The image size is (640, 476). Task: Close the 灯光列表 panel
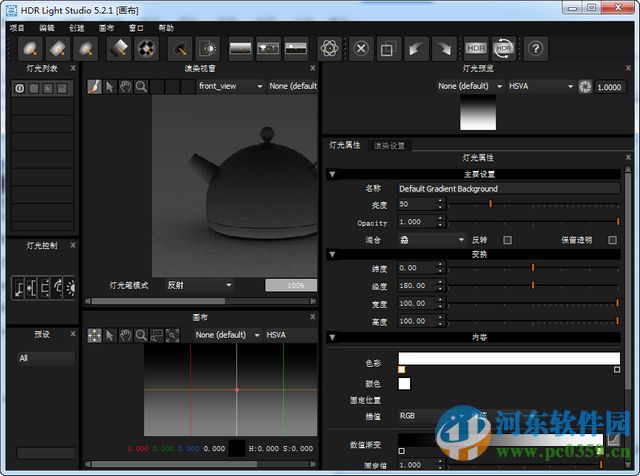pos(73,68)
